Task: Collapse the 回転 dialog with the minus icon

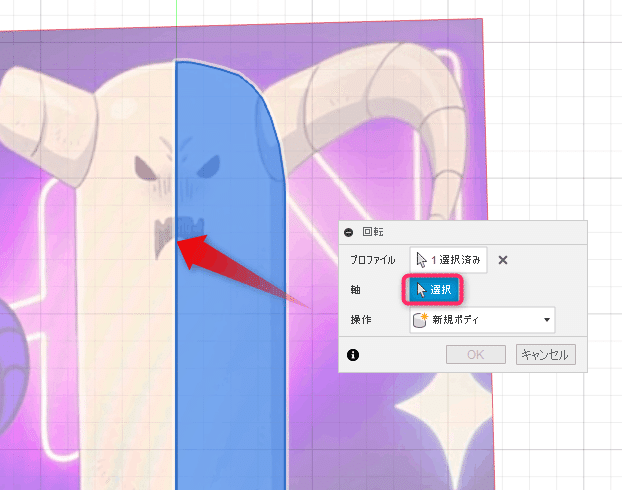Action: (x=348, y=232)
